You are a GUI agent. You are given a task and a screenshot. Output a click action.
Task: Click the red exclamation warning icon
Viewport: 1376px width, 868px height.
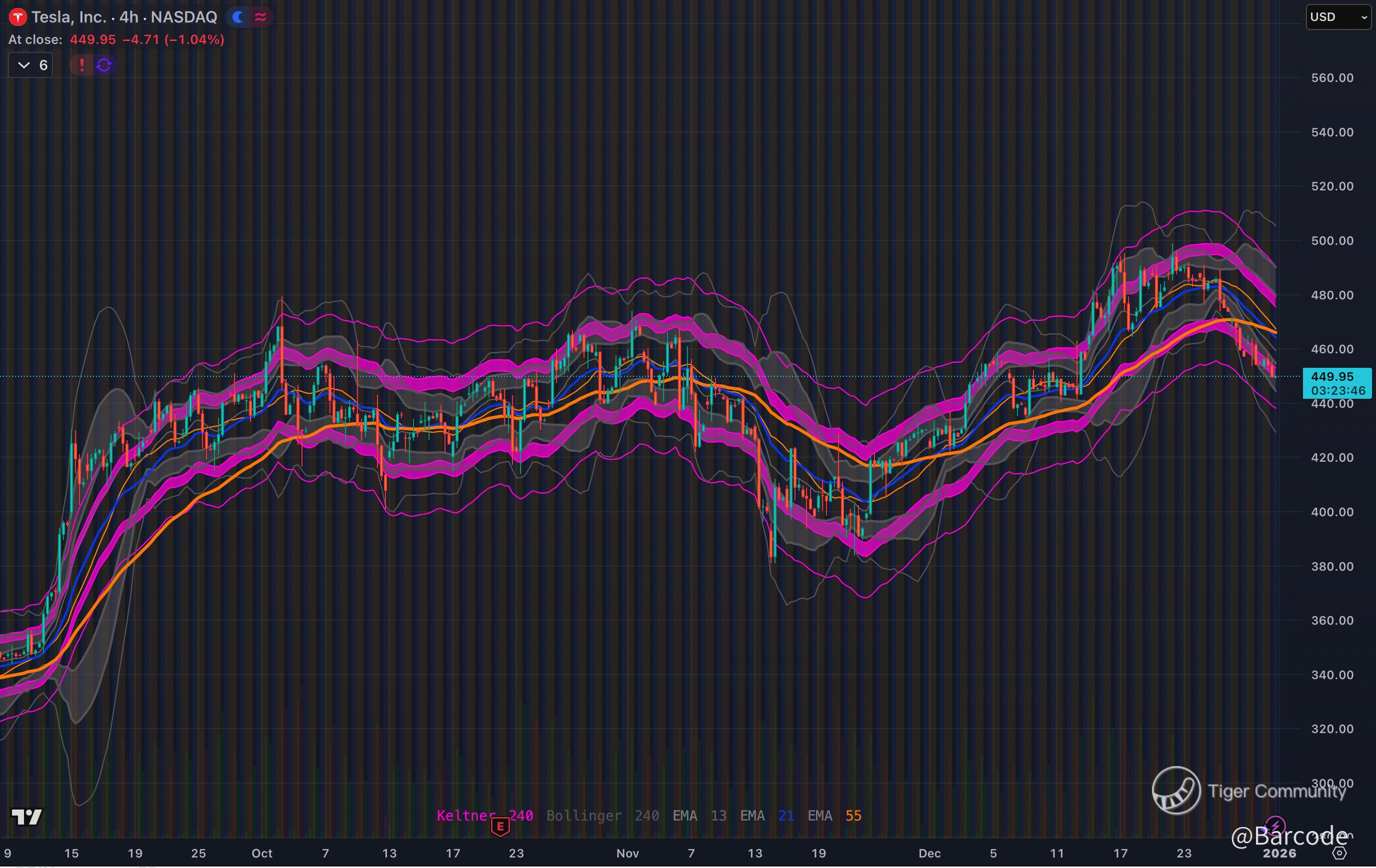[x=81, y=65]
